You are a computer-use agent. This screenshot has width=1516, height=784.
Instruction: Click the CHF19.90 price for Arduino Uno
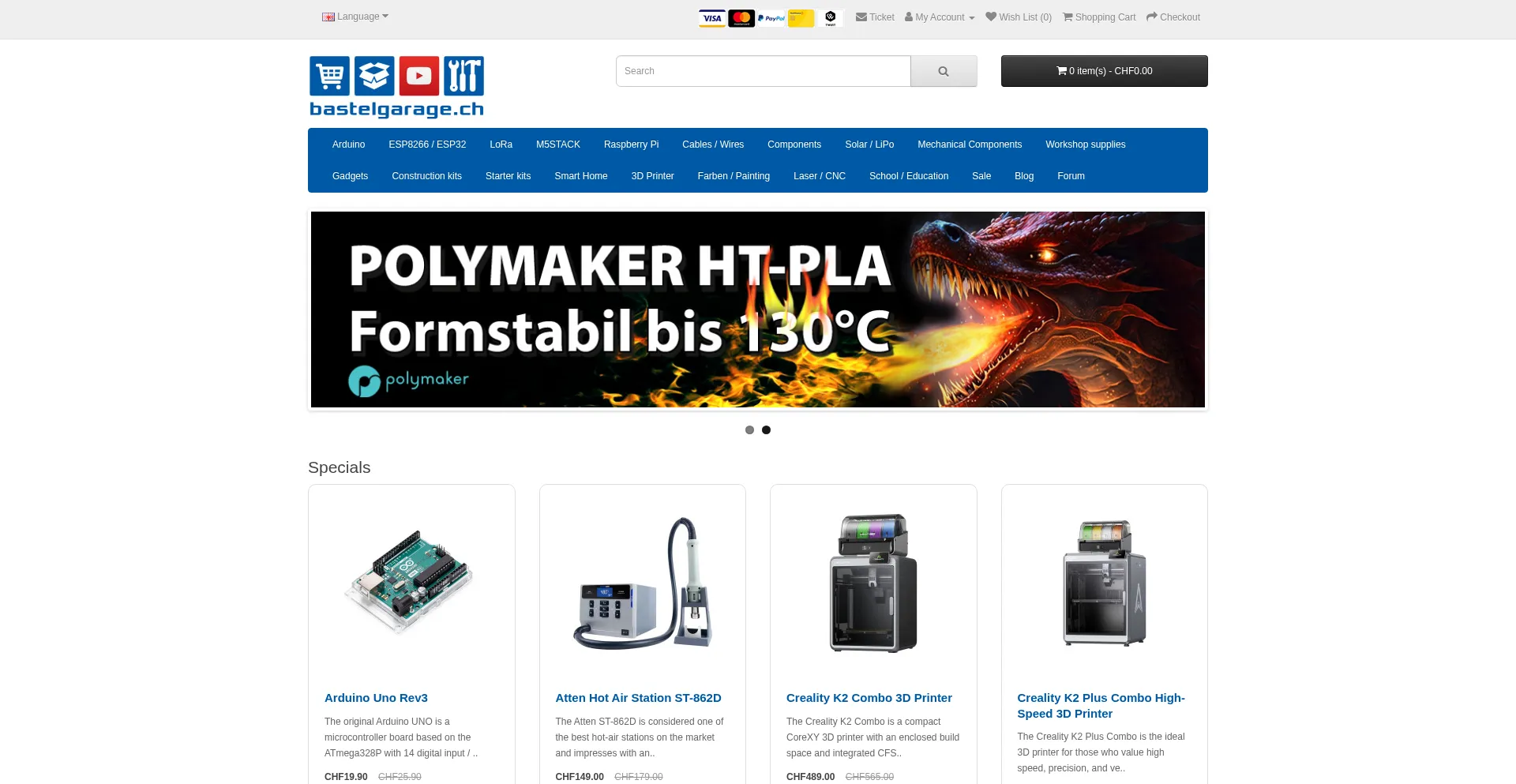(x=346, y=777)
